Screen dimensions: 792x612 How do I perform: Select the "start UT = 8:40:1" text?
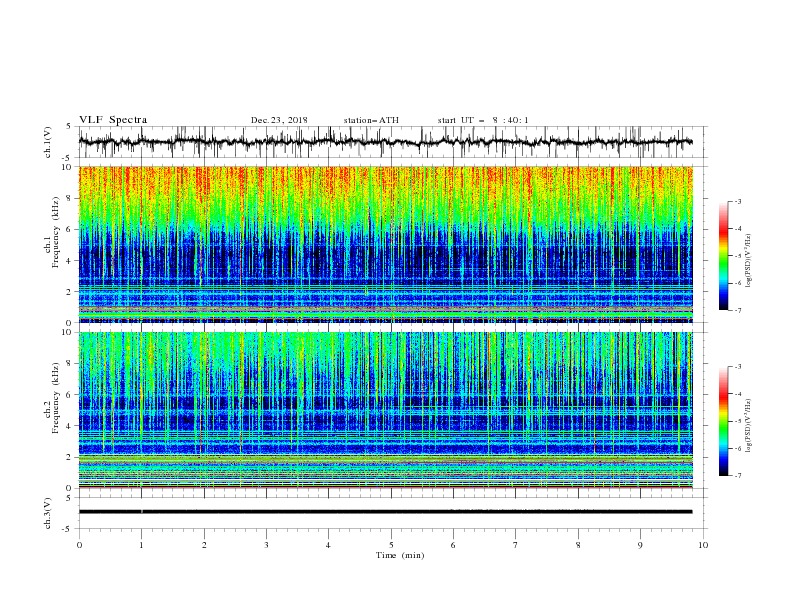[x=483, y=120]
